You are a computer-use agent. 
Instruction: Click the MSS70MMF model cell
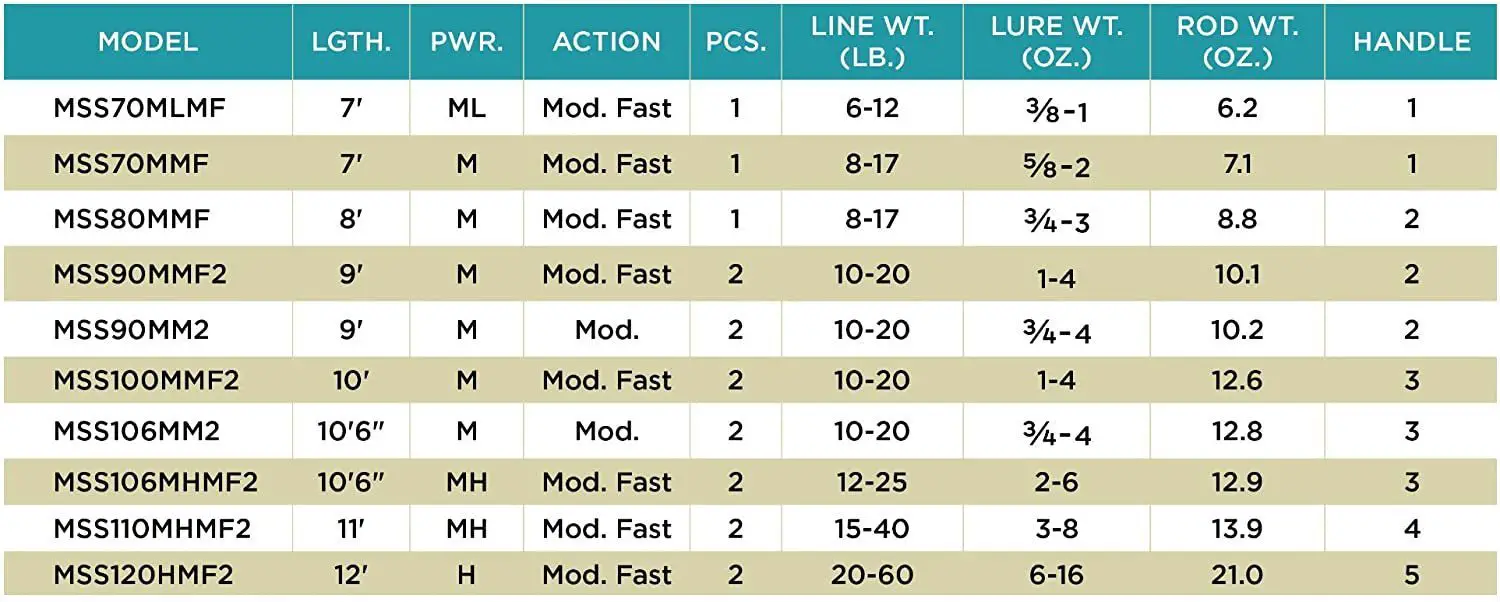click(131, 163)
